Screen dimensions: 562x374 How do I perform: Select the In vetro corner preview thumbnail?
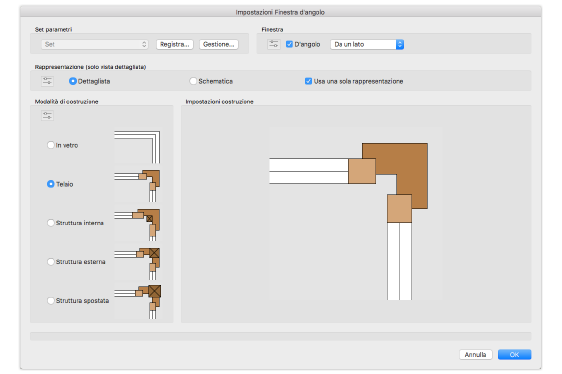click(137, 147)
